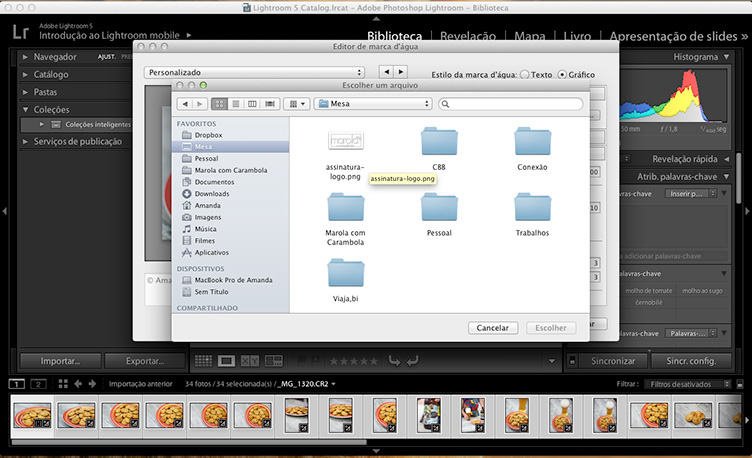Open the Revelação module tab
The width and height of the screenshot is (752, 458).
(467, 36)
